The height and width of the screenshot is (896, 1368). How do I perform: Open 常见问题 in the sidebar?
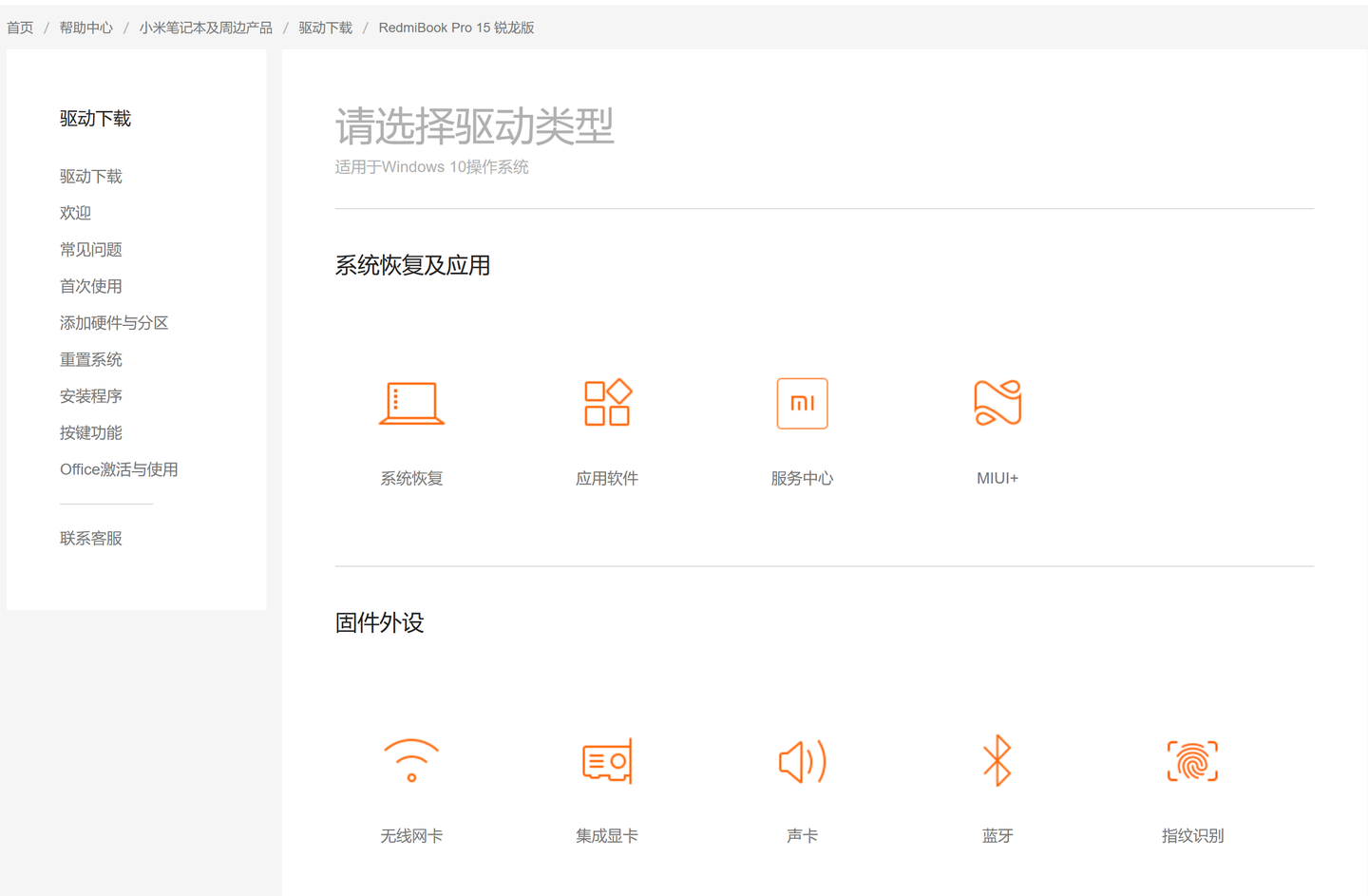click(x=91, y=250)
